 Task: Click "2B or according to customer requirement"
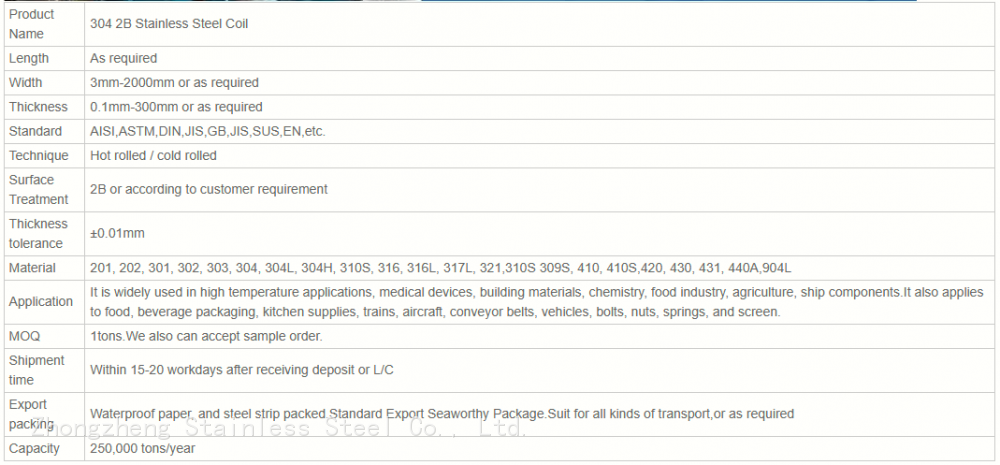(x=209, y=189)
